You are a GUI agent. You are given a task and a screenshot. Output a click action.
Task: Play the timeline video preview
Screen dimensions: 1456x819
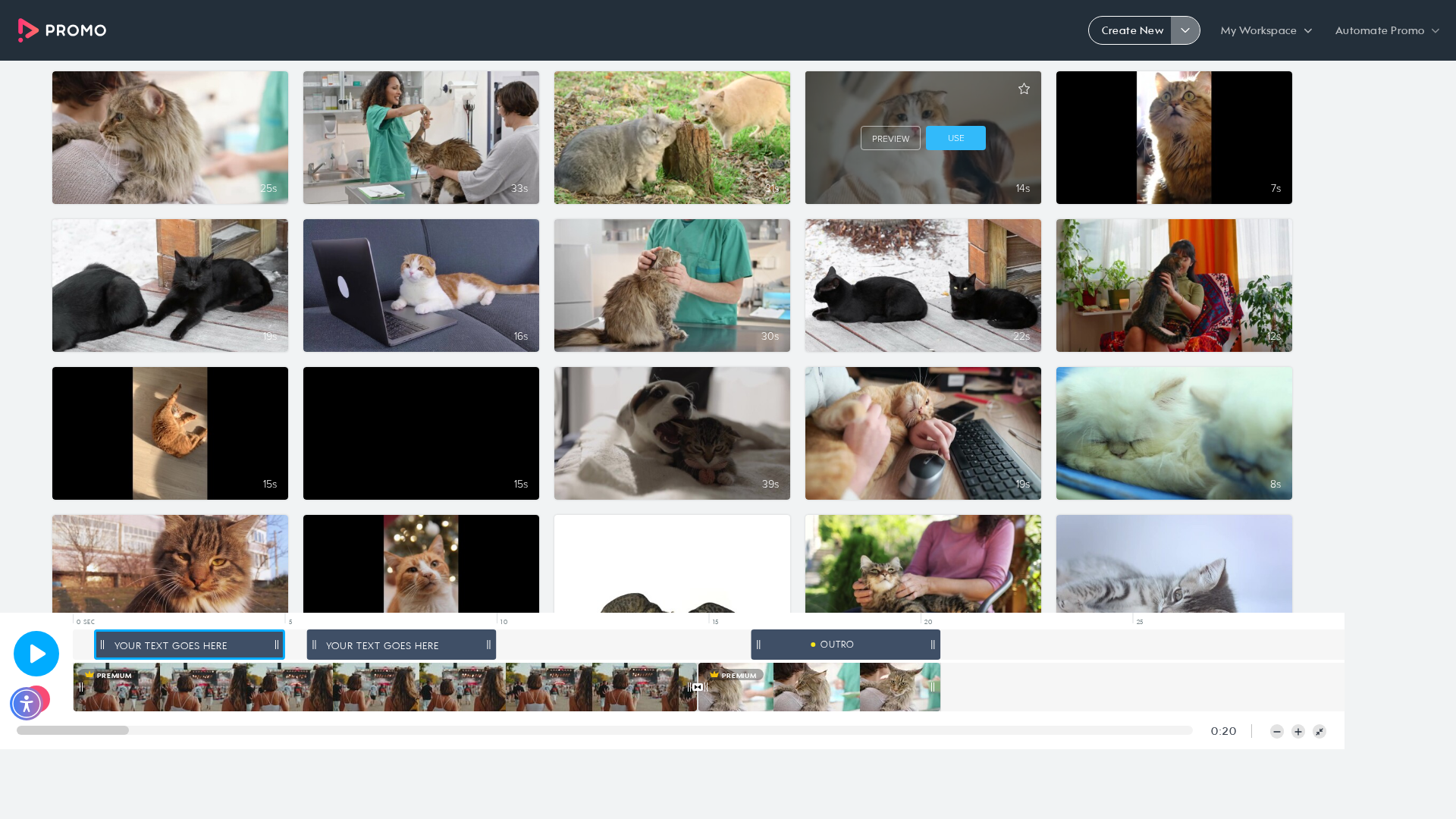36,654
